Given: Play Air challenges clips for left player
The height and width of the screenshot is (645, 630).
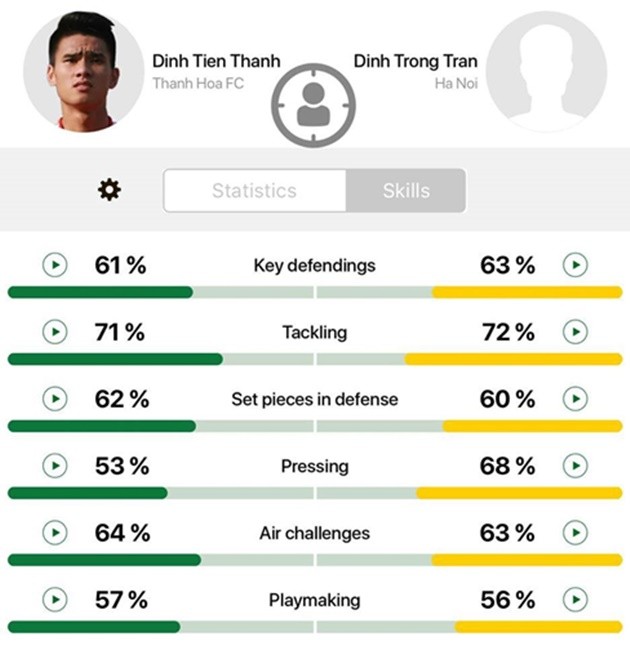Looking at the screenshot, I should tap(55, 533).
